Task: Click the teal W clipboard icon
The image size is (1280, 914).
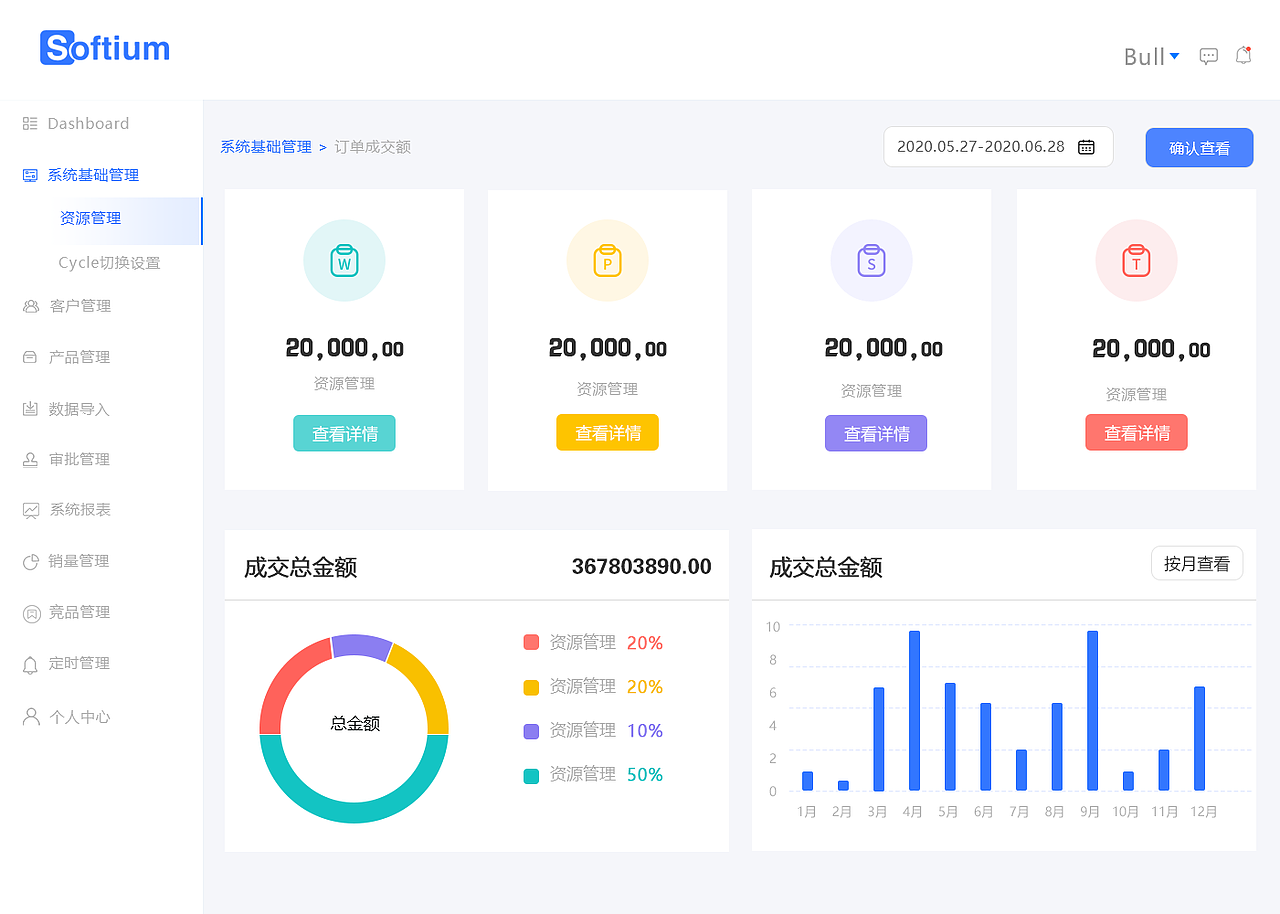Action: click(x=344, y=260)
